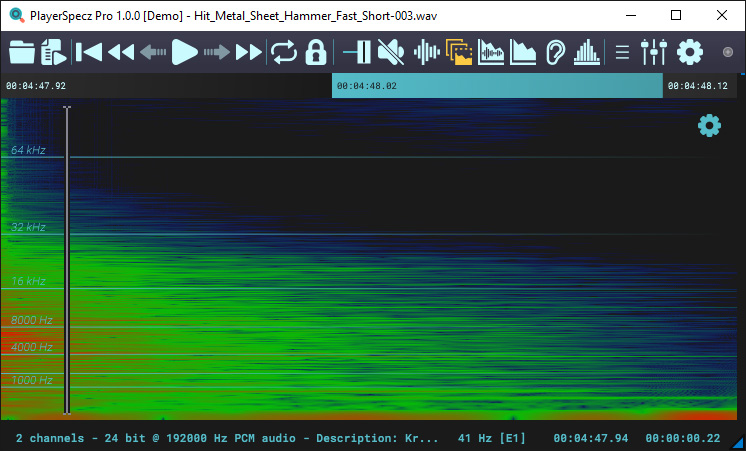The image size is (746, 451).
Task: Click the 64 kHz frequency label
Action: (29, 150)
